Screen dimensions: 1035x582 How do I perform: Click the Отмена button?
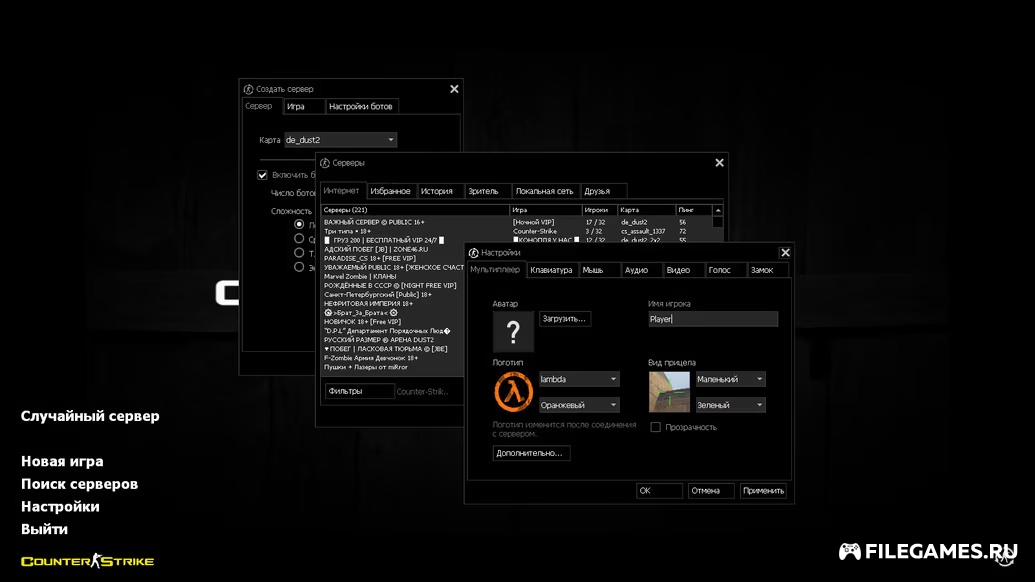click(x=711, y=491)
